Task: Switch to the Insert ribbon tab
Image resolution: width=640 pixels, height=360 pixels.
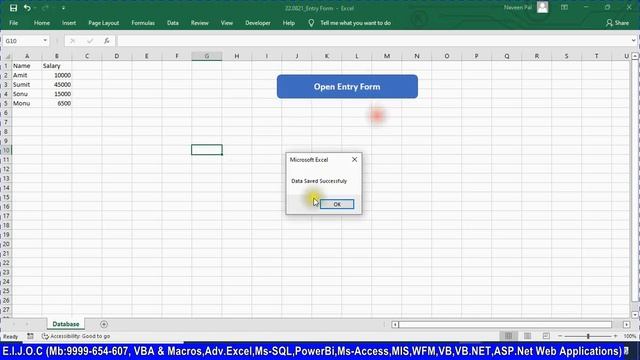Action: pos(69,23)
